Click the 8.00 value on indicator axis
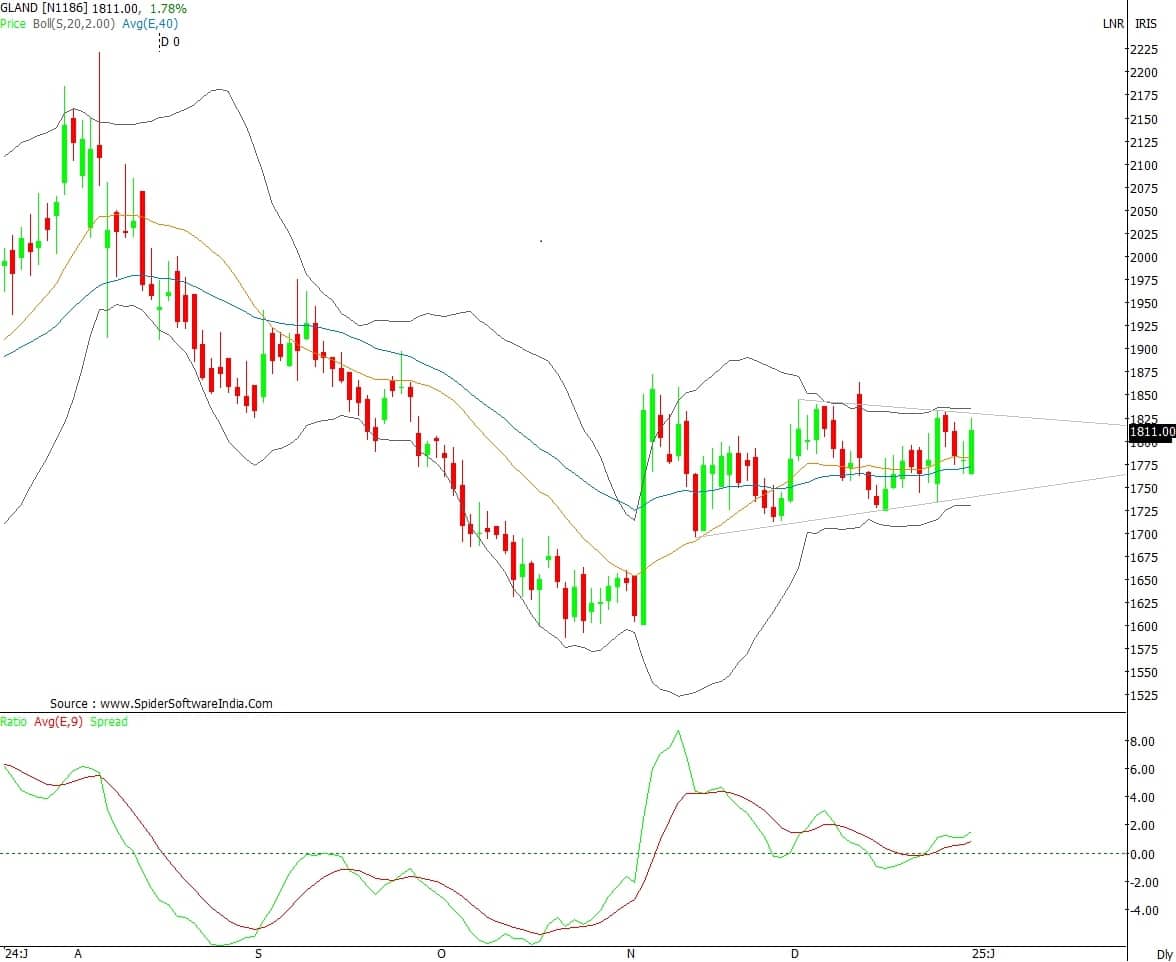Image resolution: width=1176 pixels, height=962 pixels. [1142, 742]
